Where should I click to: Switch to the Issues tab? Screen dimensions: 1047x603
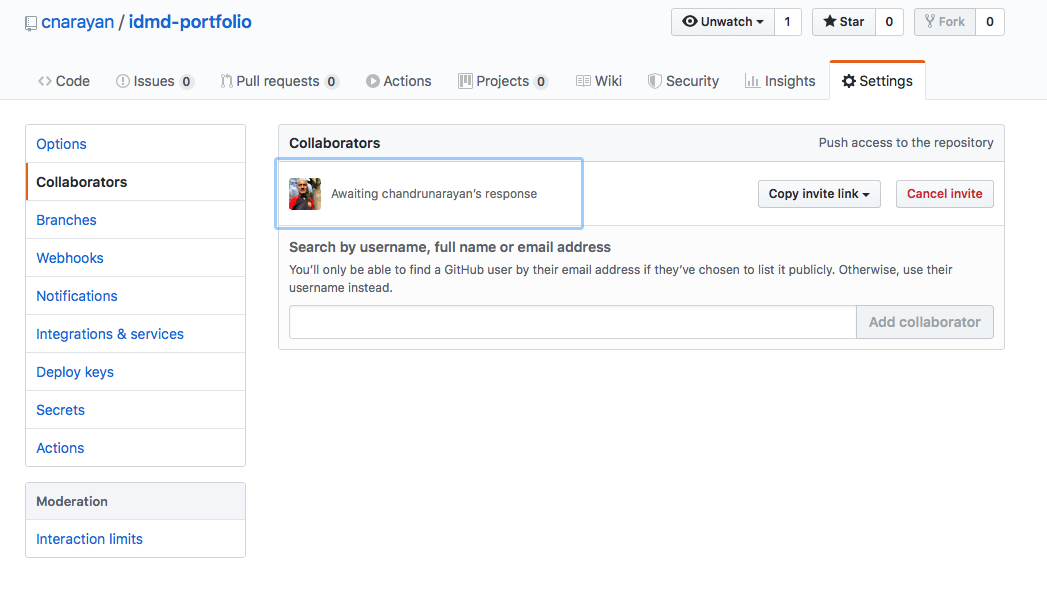click(155, 81)
